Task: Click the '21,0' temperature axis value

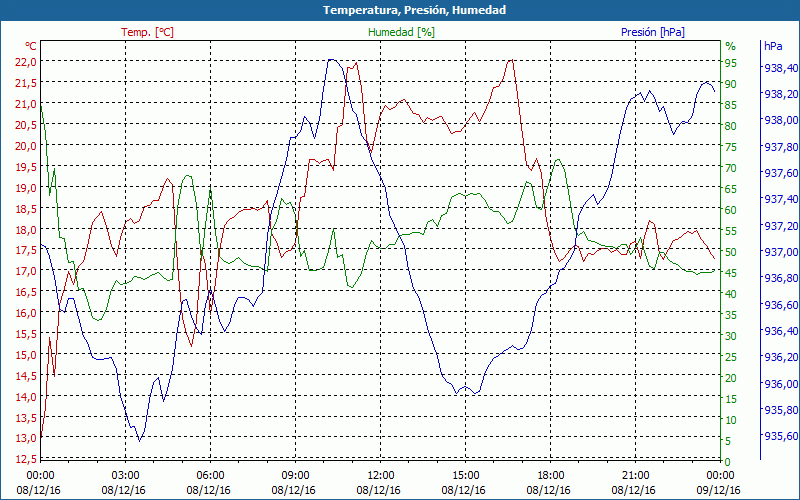Action: (x=26, y=104)
